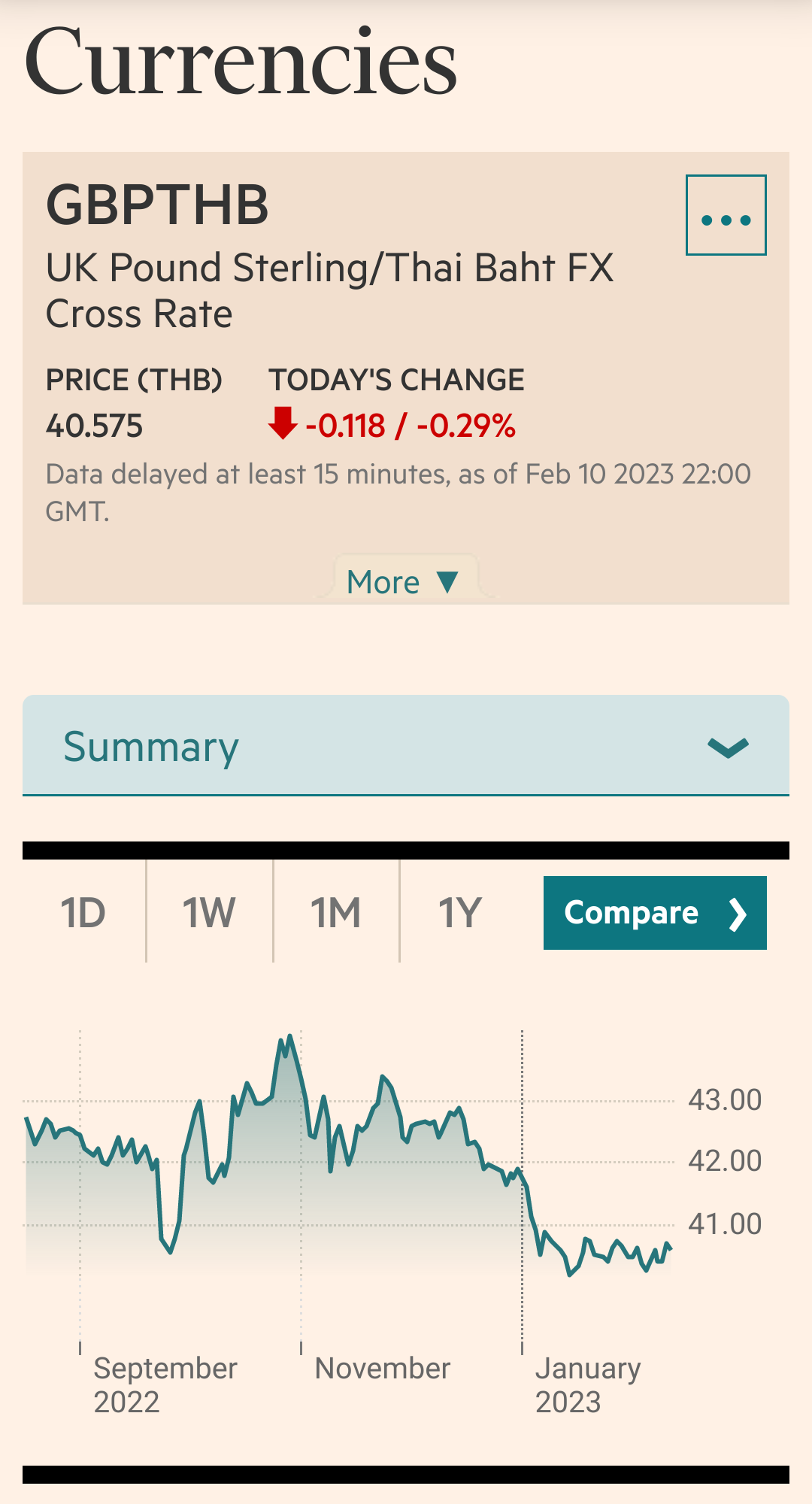Click the 43.00 price axis label
The image size is (812, 1504).
724,1100
